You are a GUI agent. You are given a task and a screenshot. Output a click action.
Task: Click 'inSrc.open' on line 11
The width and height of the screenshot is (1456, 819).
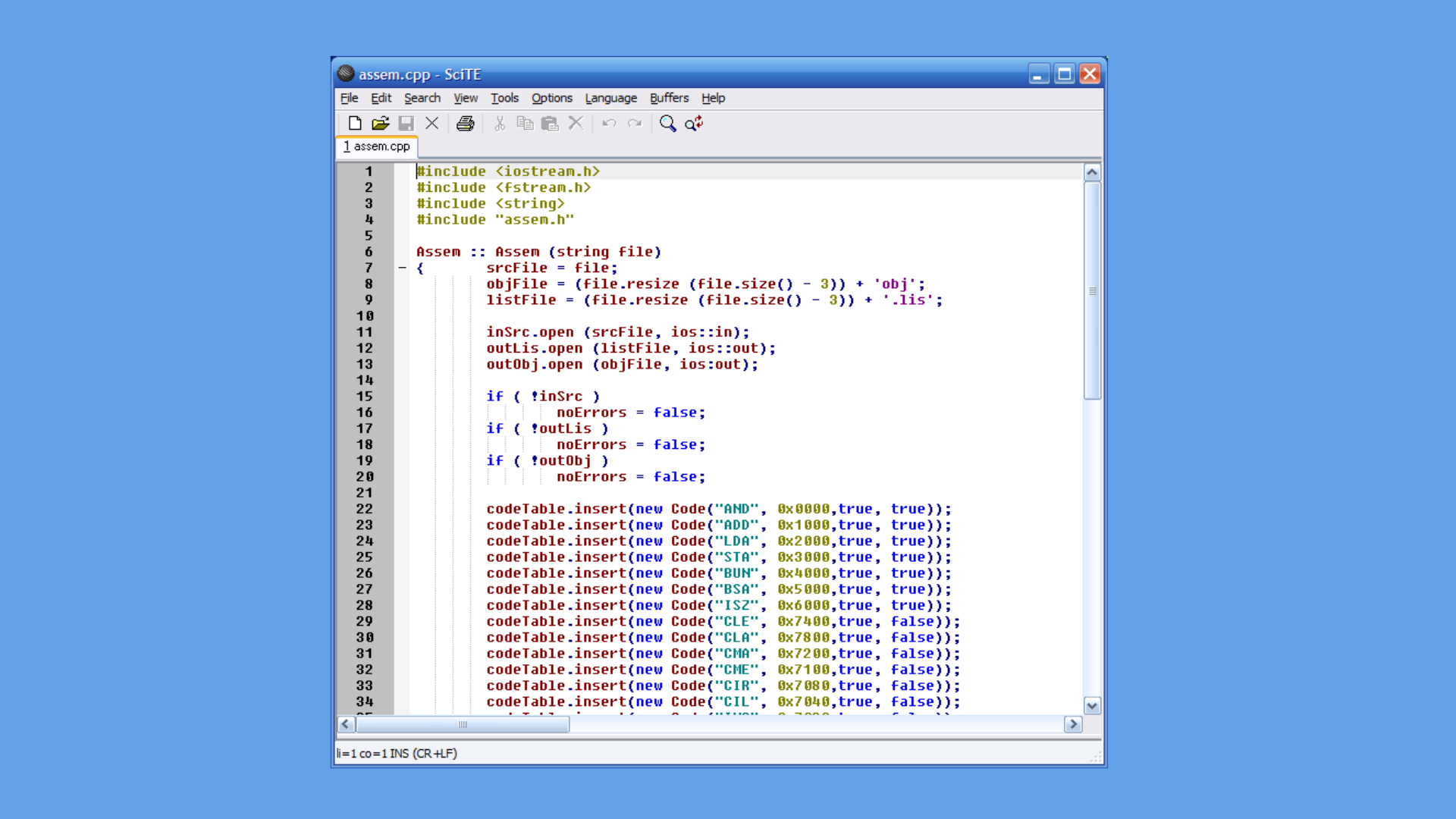530,332
